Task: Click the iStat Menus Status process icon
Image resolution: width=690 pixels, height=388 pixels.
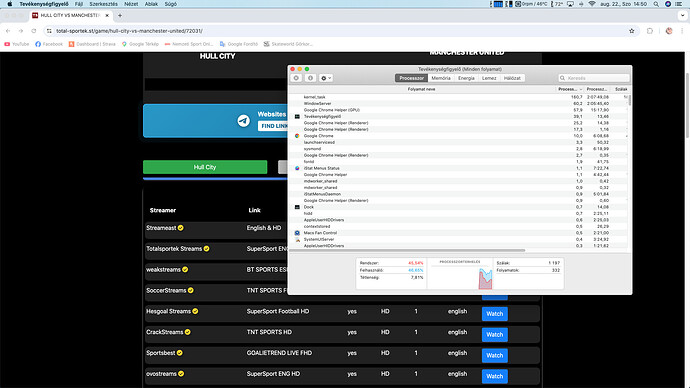Action: point(297,168)
